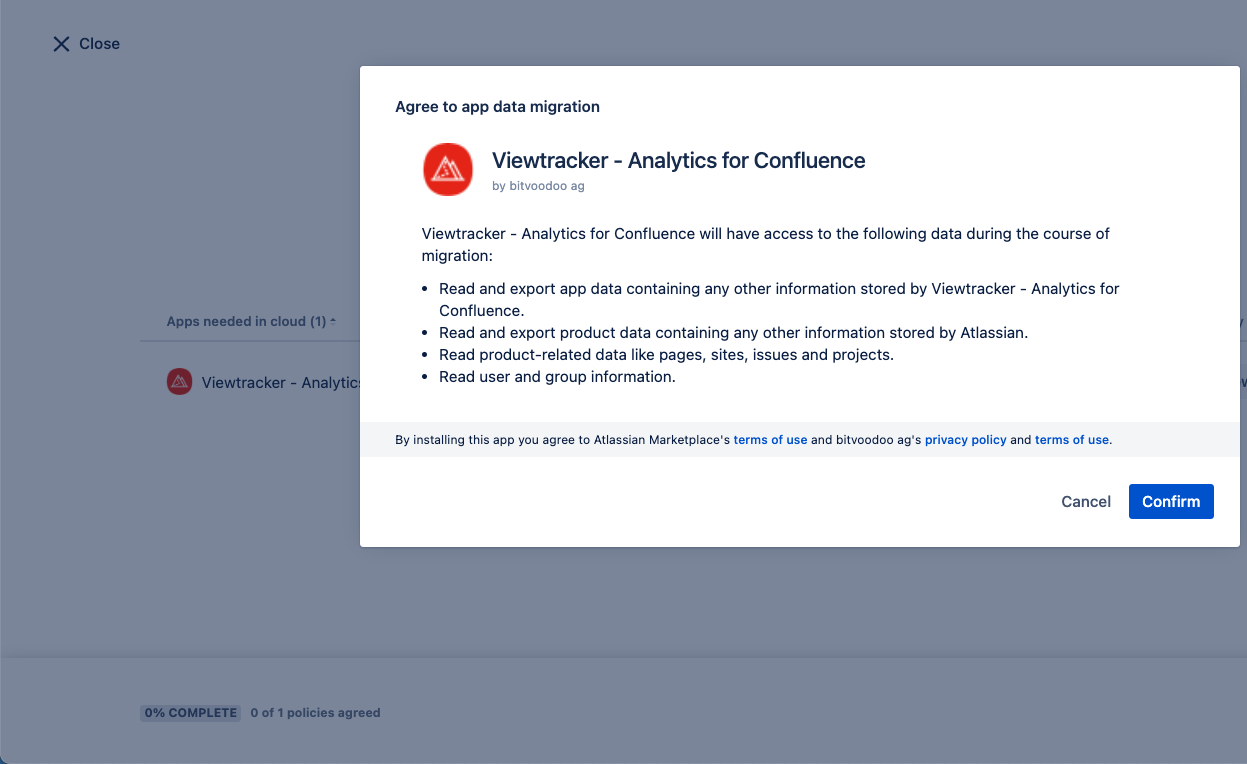Click the 0% COMPLETE progress badge
The height and width of the screenshot is (764, 1247).
191,713
